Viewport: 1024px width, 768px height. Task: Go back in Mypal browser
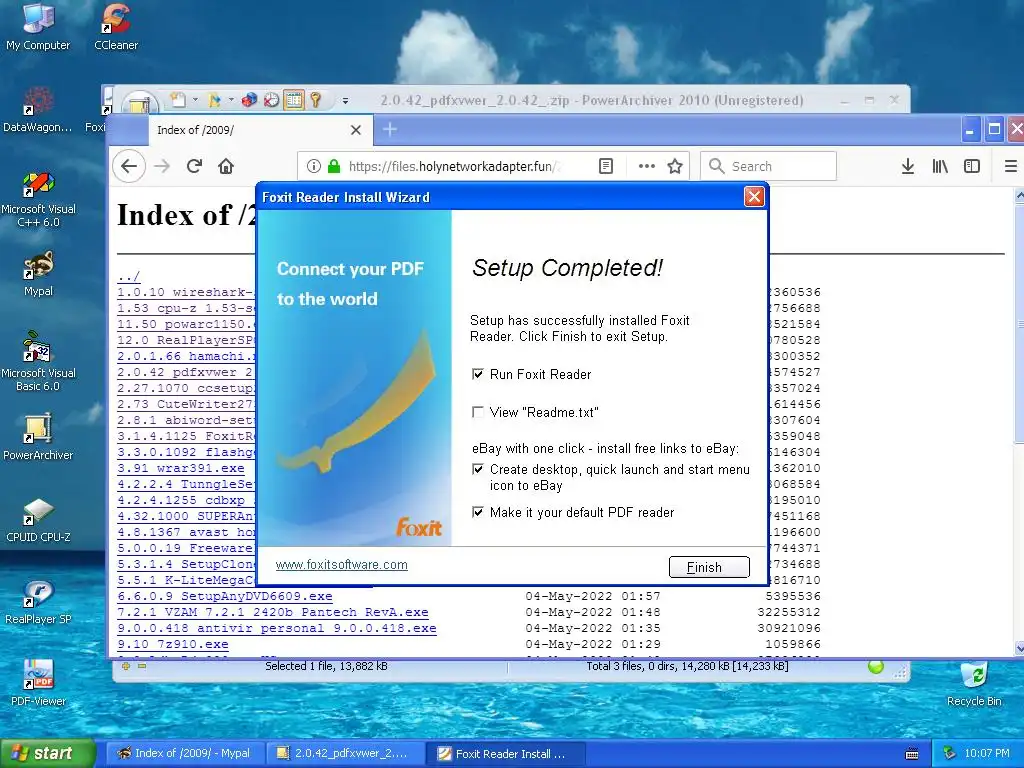129,167
